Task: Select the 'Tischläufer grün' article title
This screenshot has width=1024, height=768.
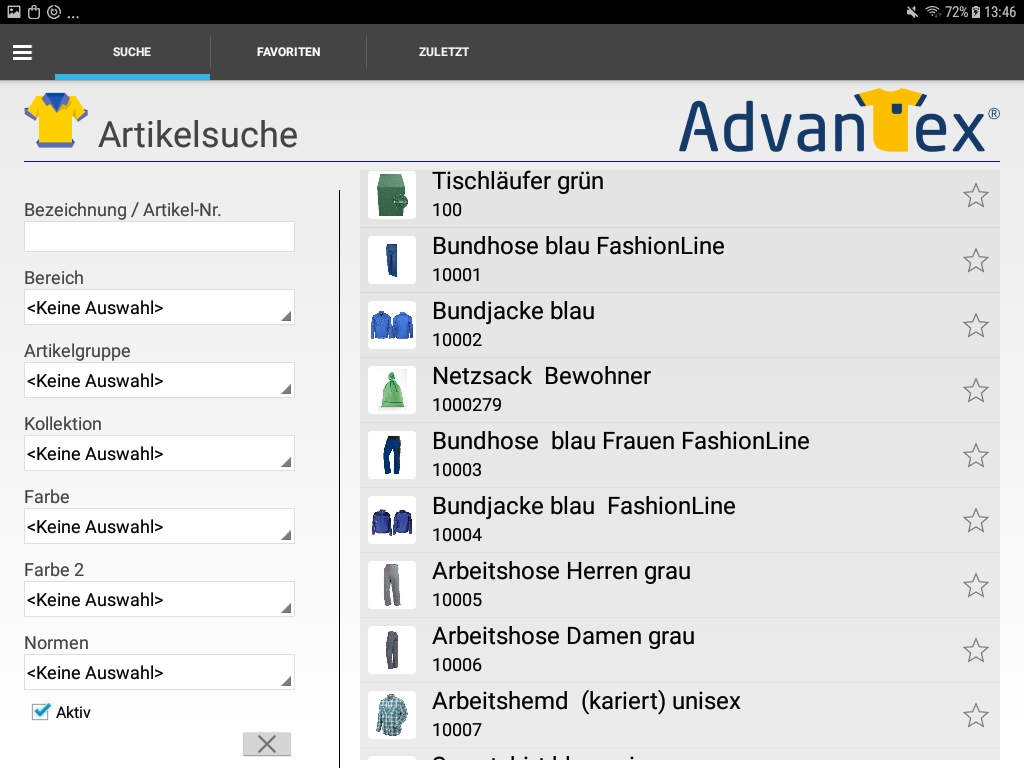Action: [518, 181]
